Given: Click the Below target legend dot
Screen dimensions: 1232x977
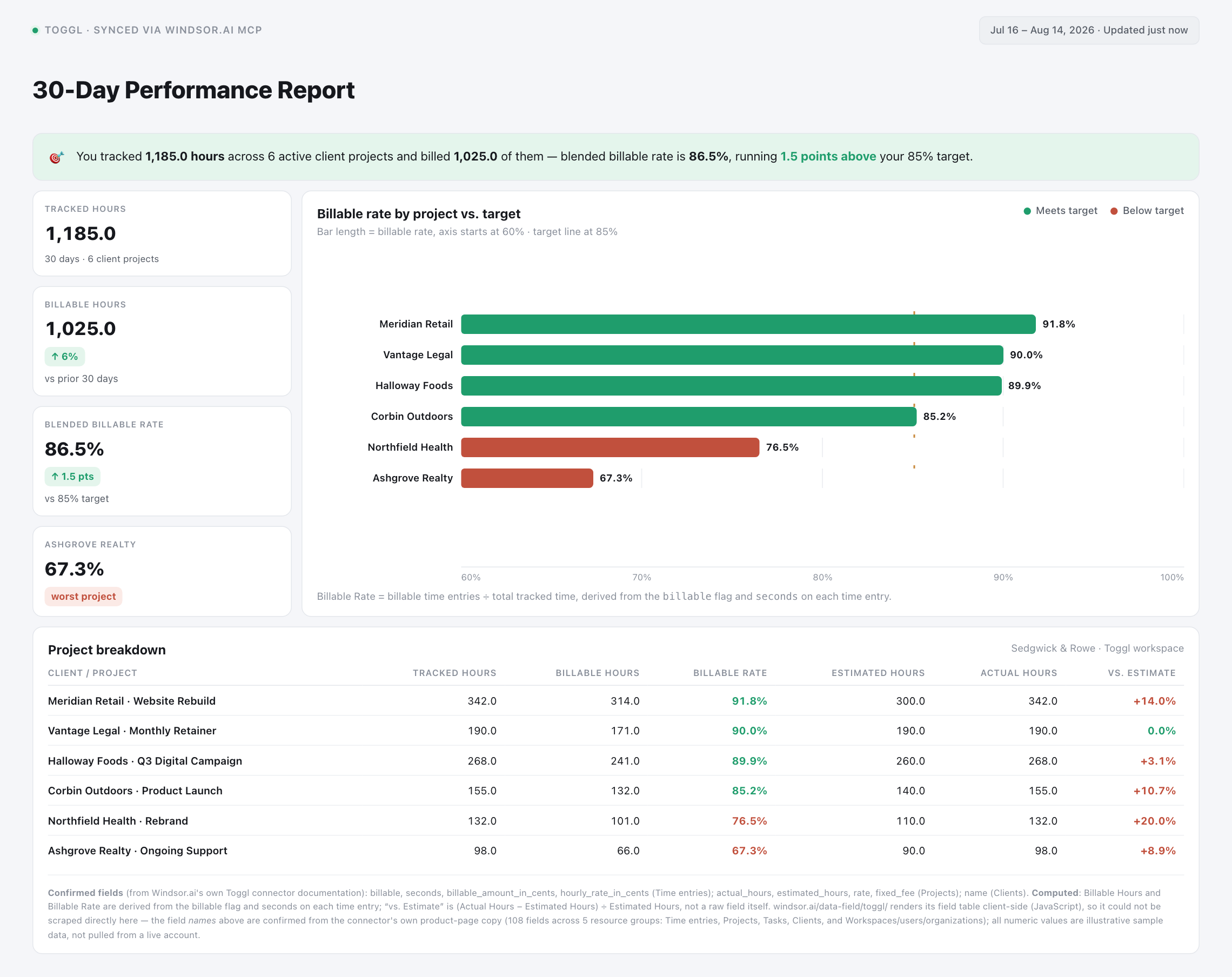Looking at the screenshot, I should tap(1114, 211).
